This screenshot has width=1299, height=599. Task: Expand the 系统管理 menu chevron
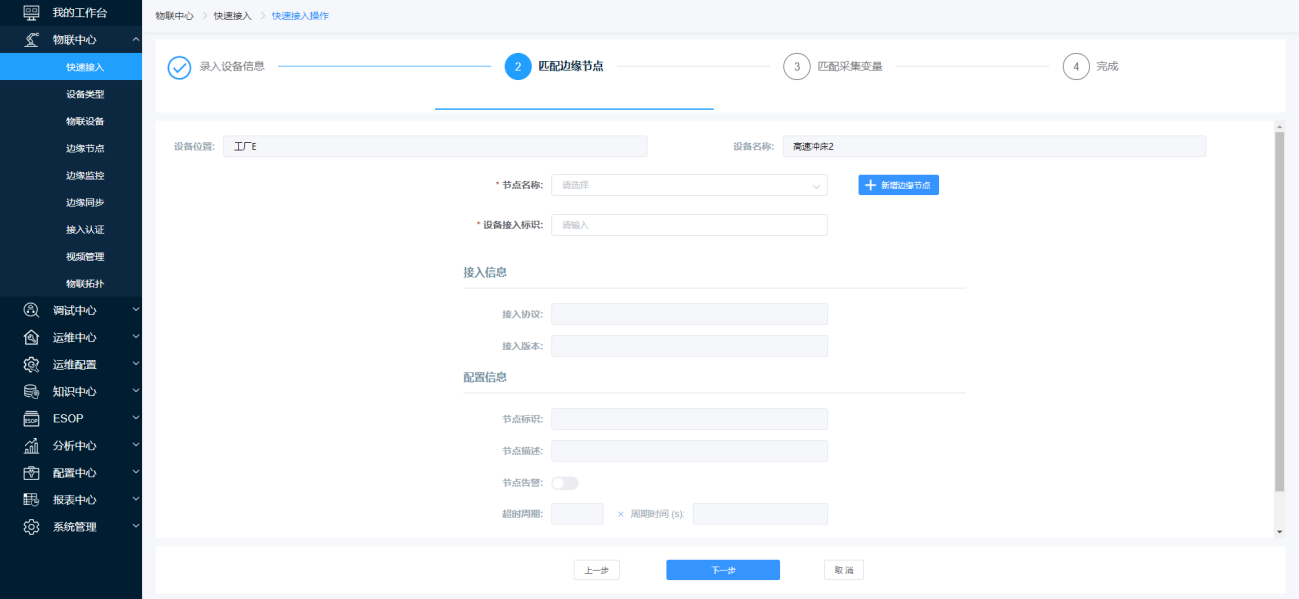click(x=136, y=526)
